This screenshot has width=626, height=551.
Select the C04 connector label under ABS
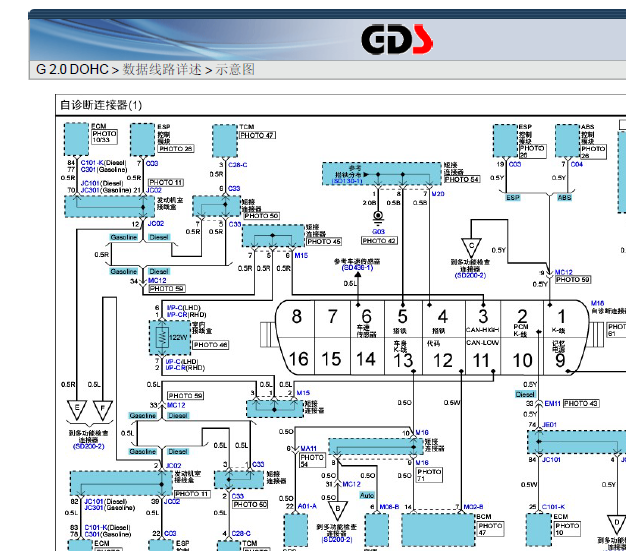576,165
